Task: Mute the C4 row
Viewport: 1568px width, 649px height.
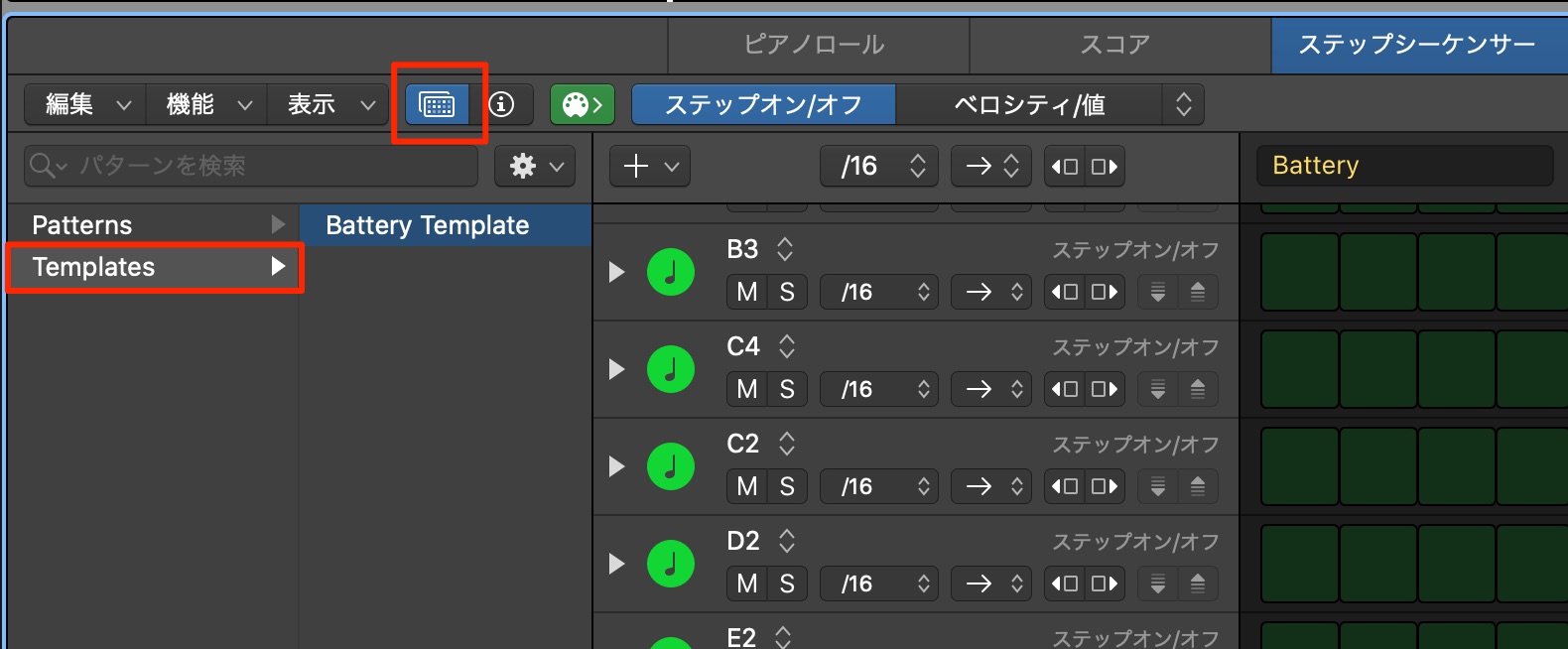Action: point(747,389)
